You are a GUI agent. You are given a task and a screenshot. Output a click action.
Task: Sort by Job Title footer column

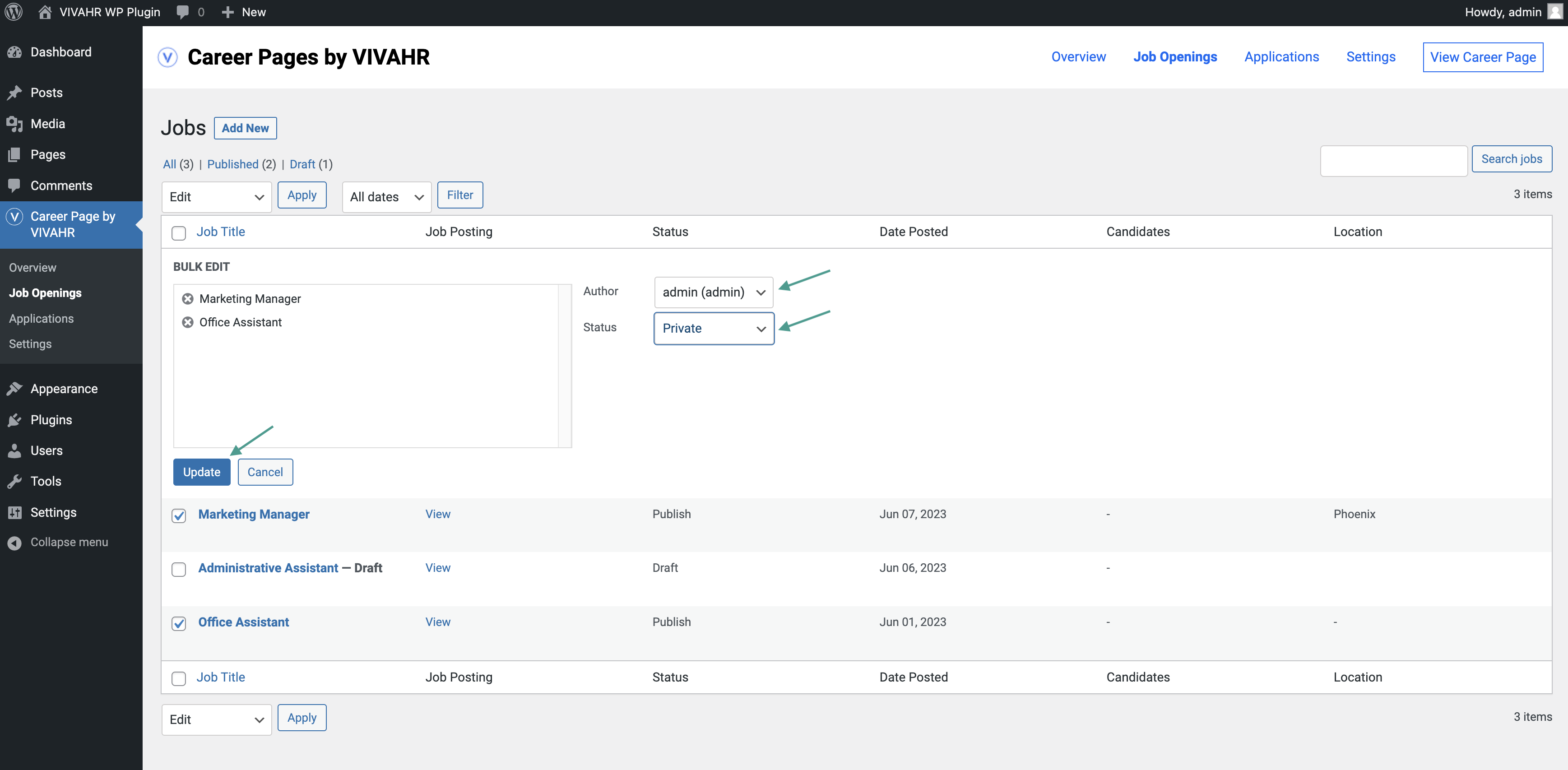220,677
